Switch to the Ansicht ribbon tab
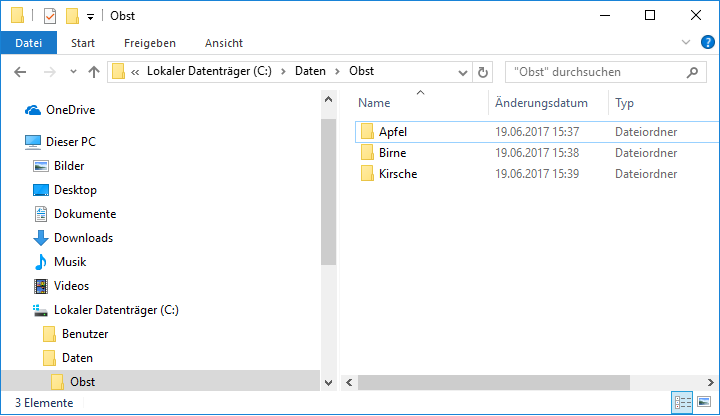Image resolution: width=720 pixels, height=416 pixels. click(x=224, y=43)
